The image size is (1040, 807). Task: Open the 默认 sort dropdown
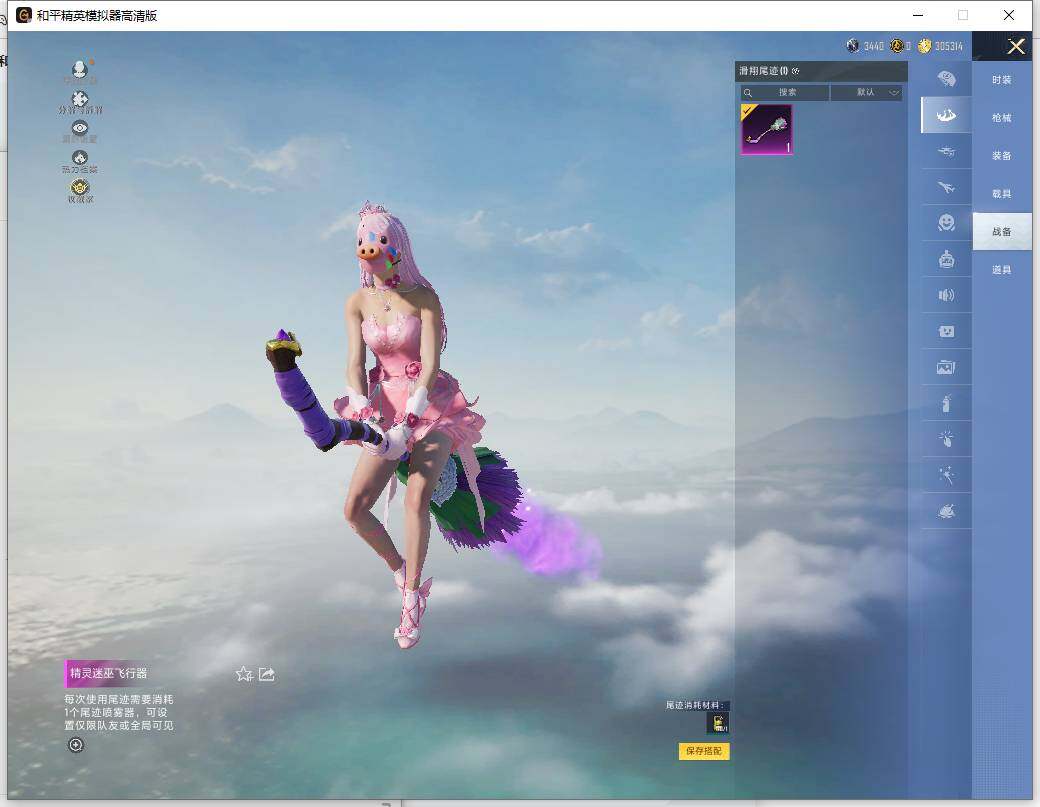point(866,92)
